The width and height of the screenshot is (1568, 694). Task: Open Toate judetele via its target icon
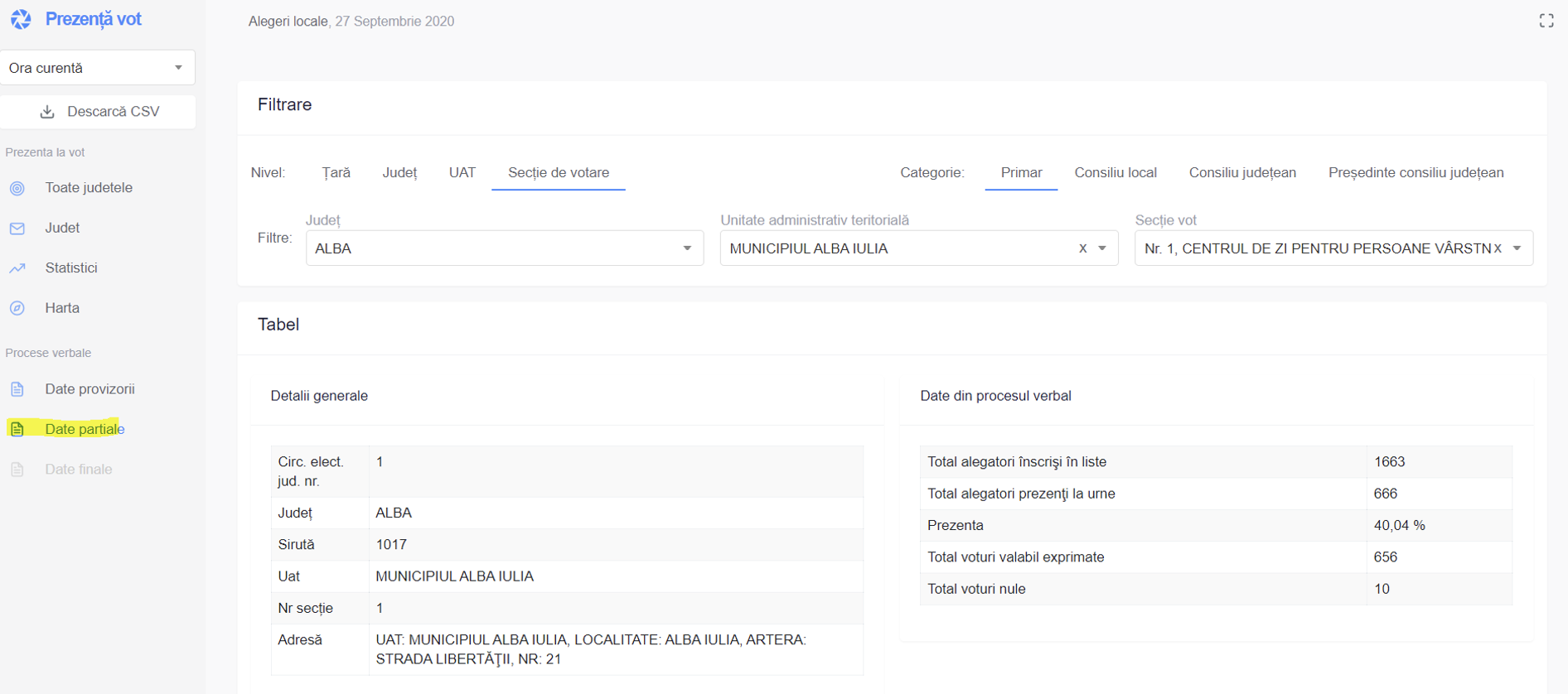pos(17,189)
